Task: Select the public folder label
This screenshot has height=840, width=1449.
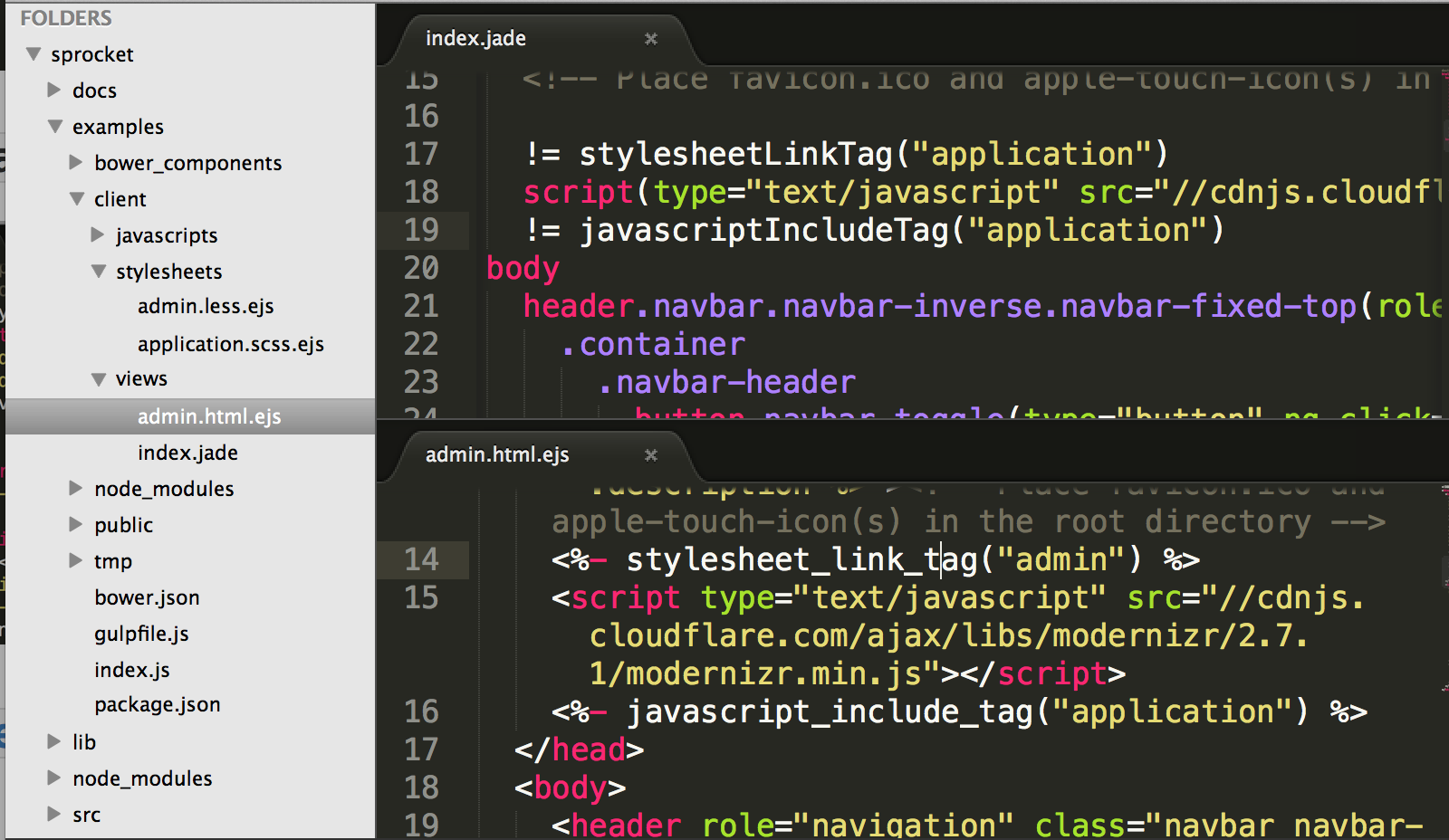Action: pyautogui.click(x=123, y=525)
